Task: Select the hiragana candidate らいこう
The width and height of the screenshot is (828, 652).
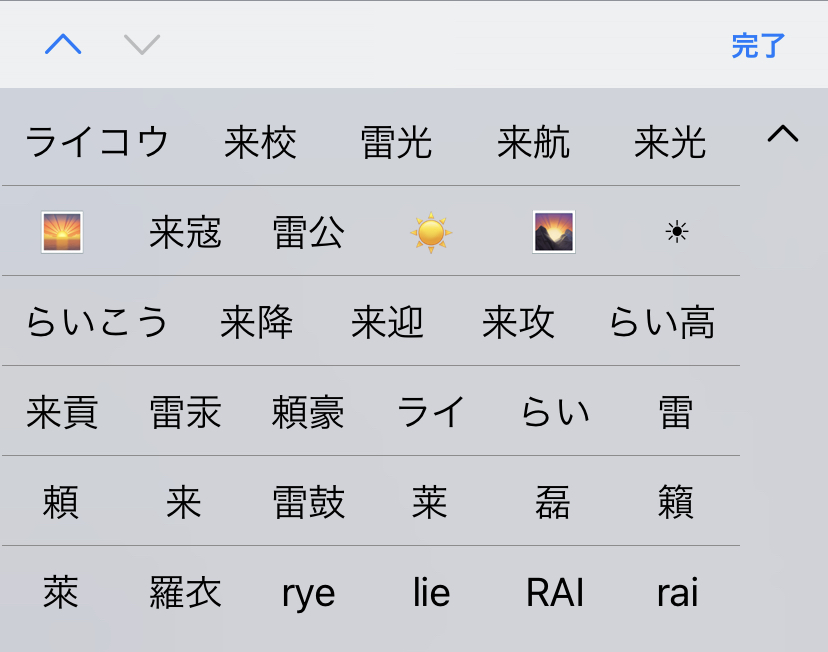Action: [x=97, y=323]
